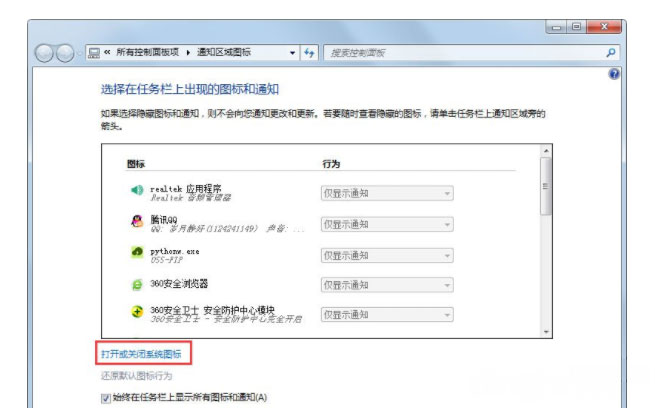Viewport: 655px width, 408px height.
Task: Click the list scrollbar down arrow
Action: point(546,332)
